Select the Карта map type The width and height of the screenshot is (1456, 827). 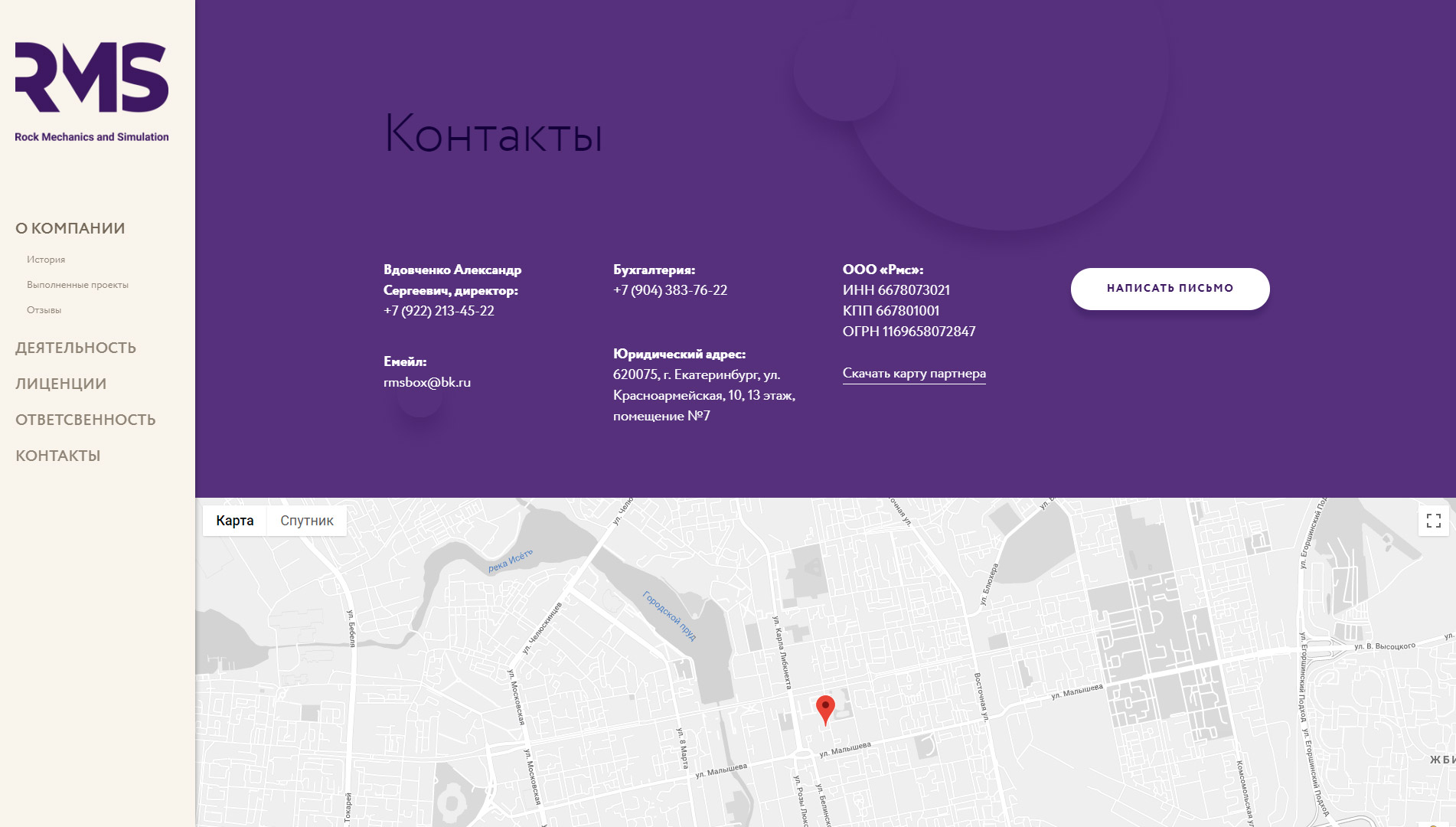[x=235, y=521]
